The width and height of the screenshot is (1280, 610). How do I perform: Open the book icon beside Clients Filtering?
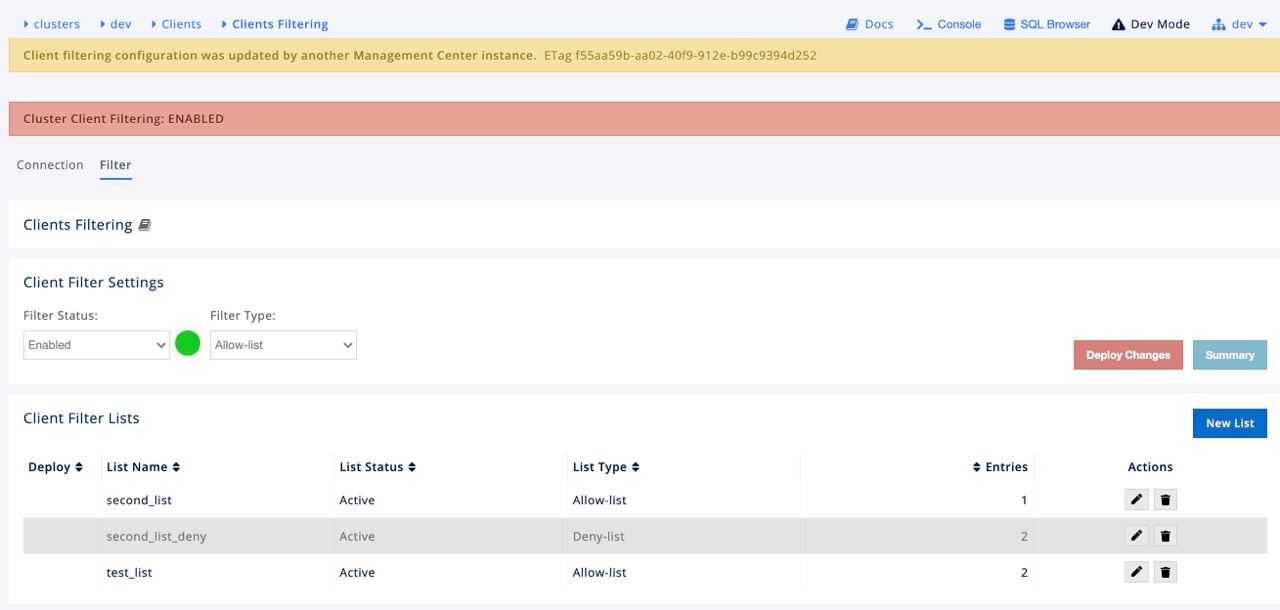click(x=145, y=225)
